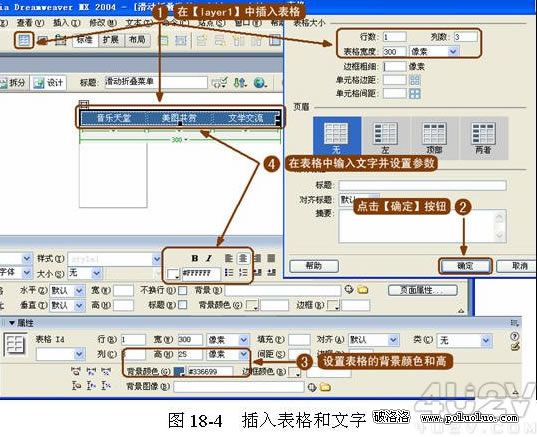Screen dimensions: 537x437
Task: Clear row heights icon
Action: [x=76, y=386]
